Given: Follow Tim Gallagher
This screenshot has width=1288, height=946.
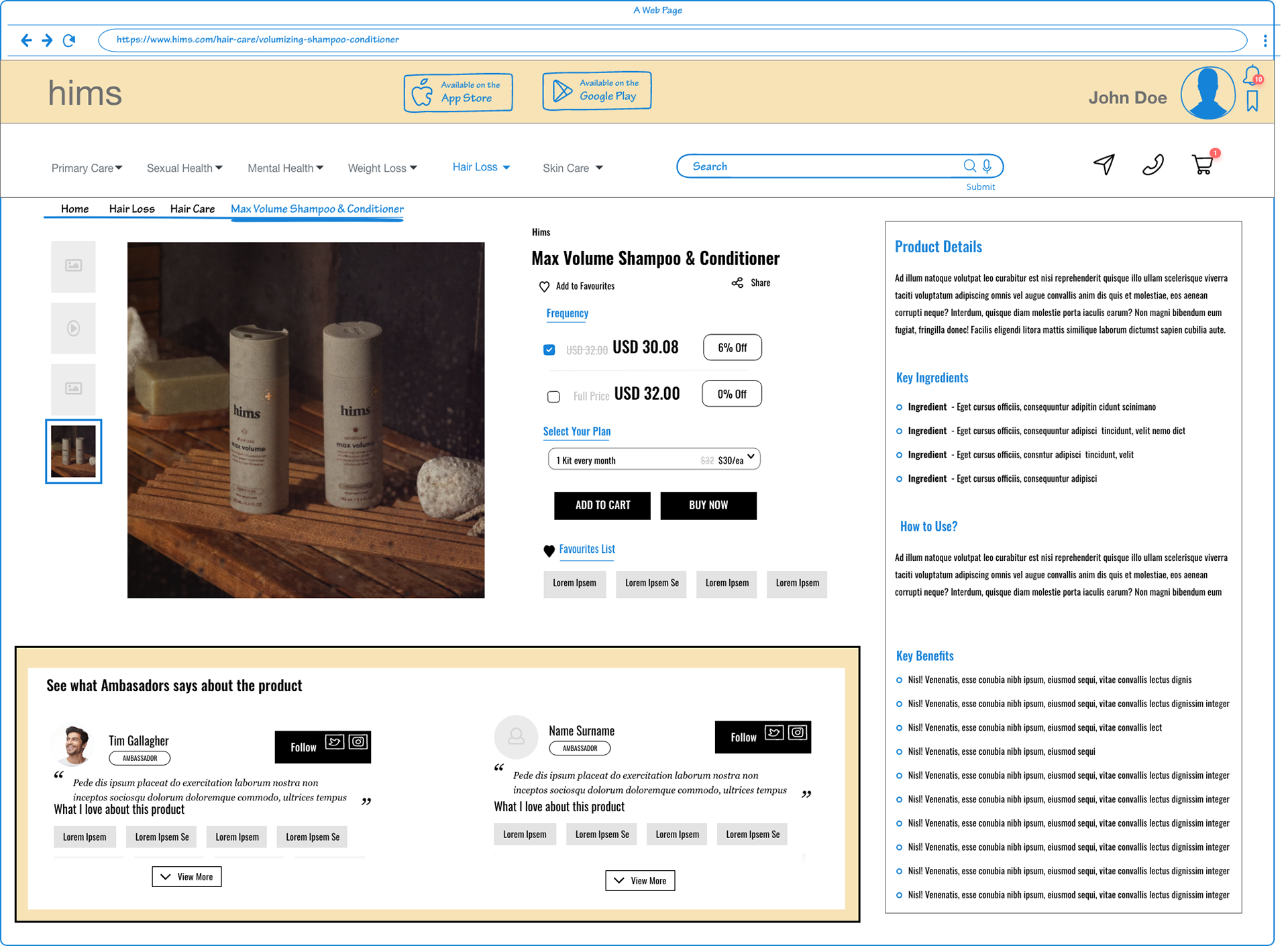Looking at the screenshot, I should point(303,747).
